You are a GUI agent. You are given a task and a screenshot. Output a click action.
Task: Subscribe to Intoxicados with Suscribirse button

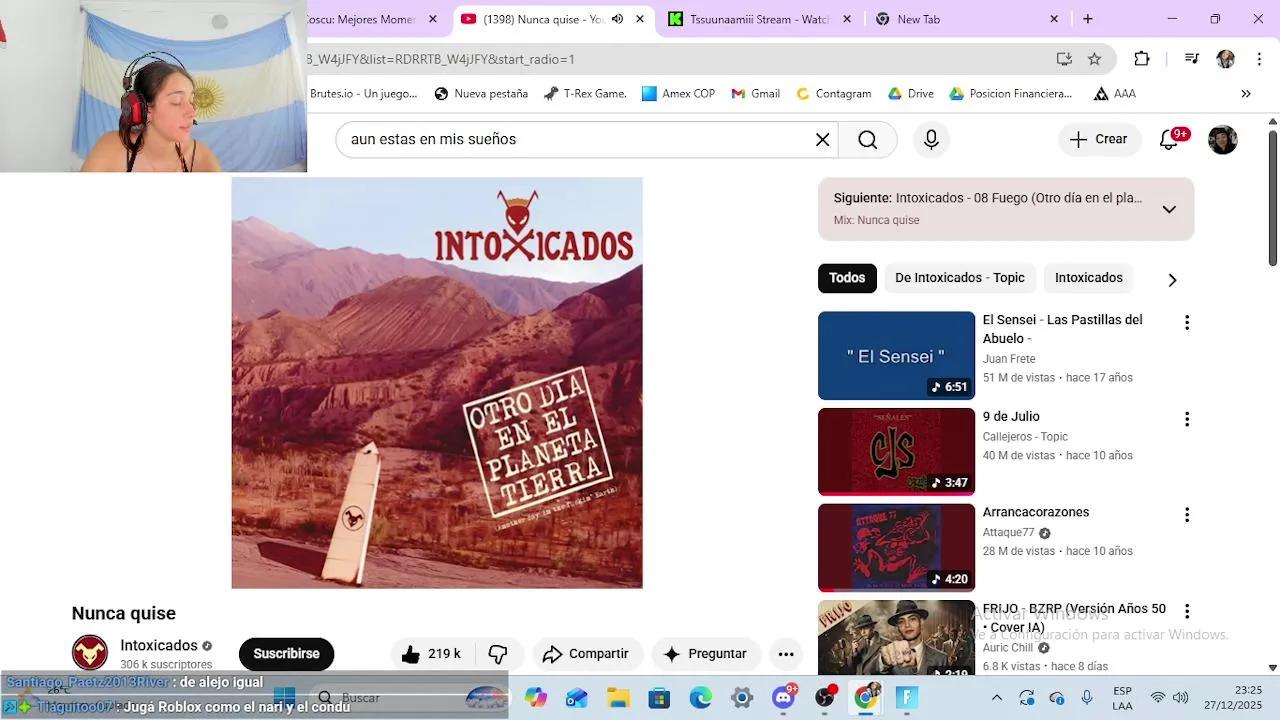click(x=286, y=654)
